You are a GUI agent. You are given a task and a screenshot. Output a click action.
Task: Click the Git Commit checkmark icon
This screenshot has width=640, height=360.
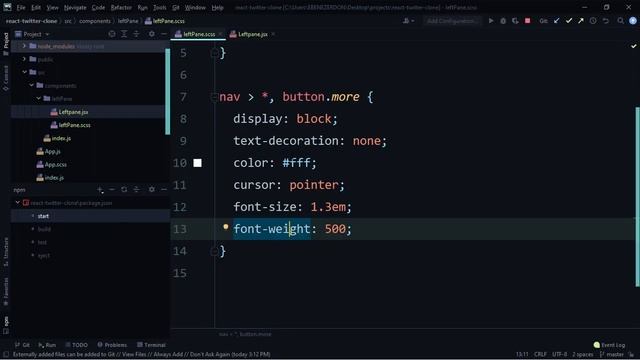click(x=569, y=21)
